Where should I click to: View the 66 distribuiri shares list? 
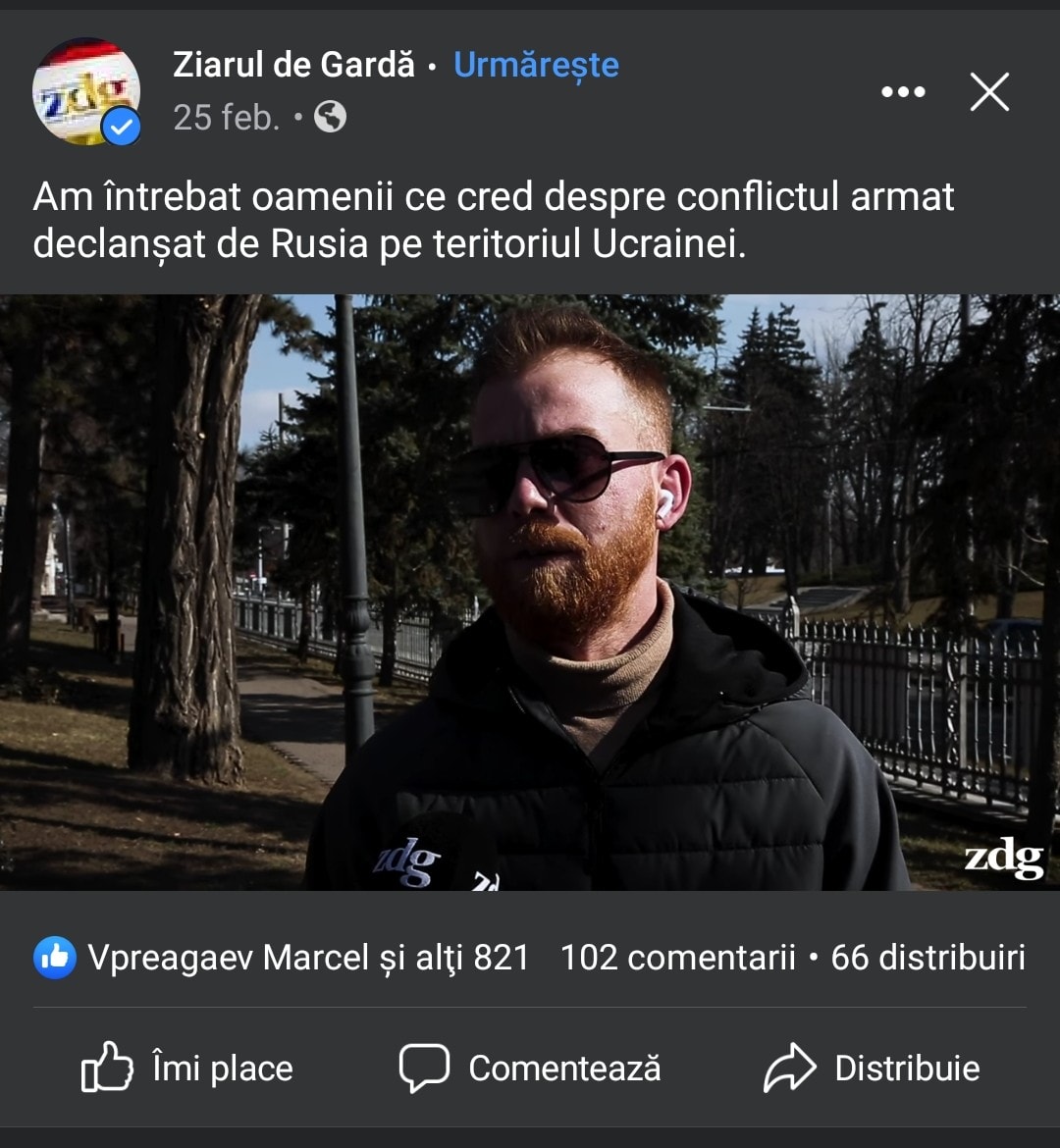[928, 958]
